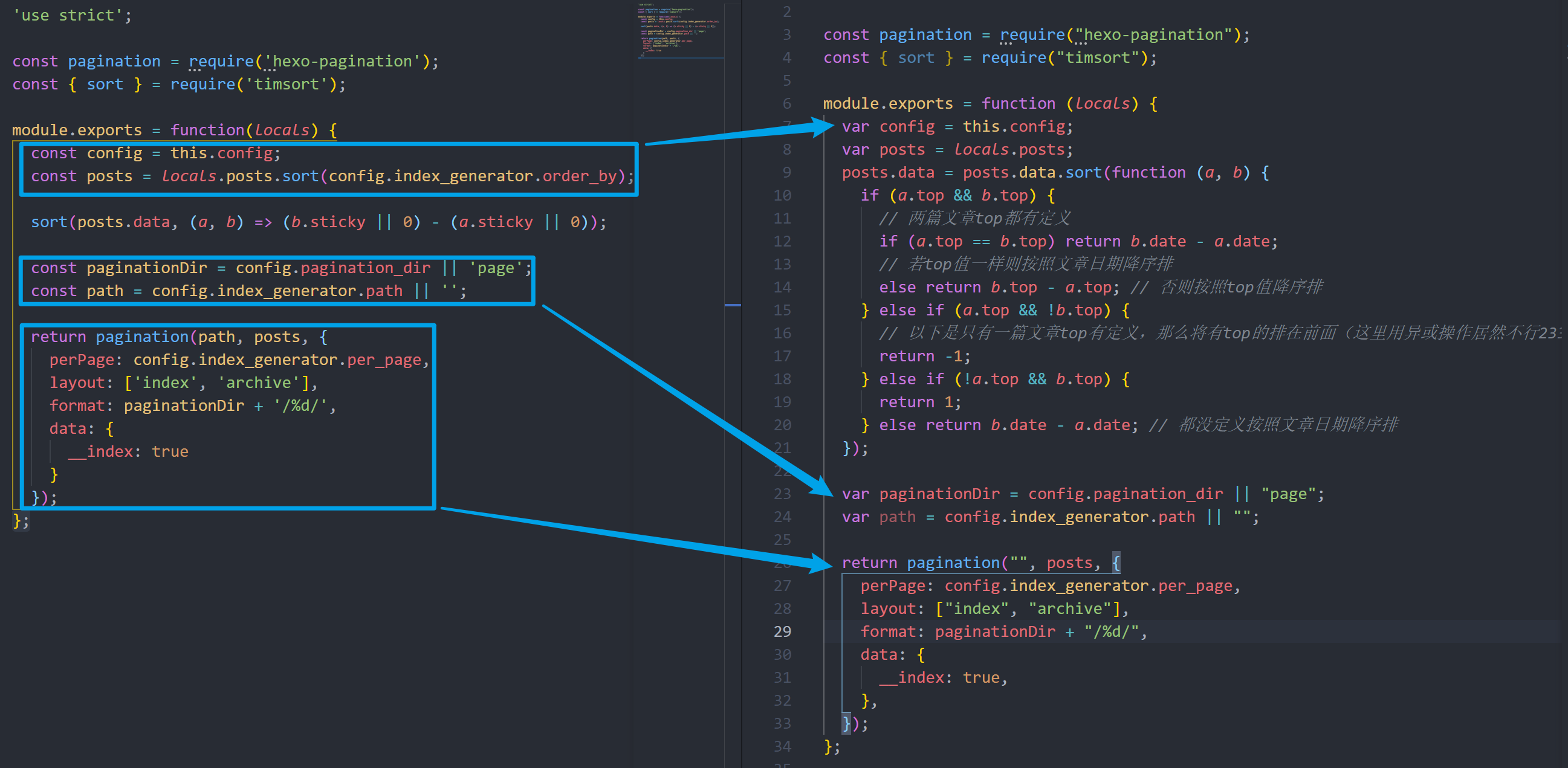1568x768 pixels.
Task: Click "module.exports = function (locals) {" on line 6
Action: tap(990, 104)
